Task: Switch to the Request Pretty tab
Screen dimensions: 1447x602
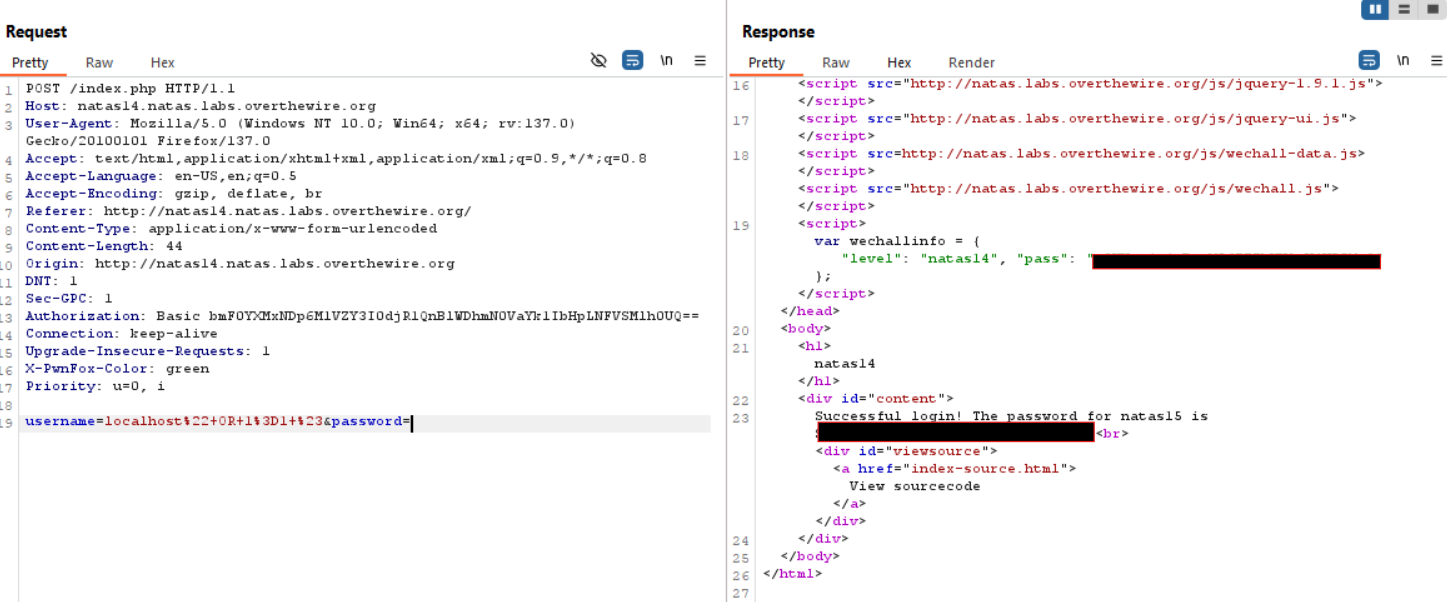Action: point(30,63)
